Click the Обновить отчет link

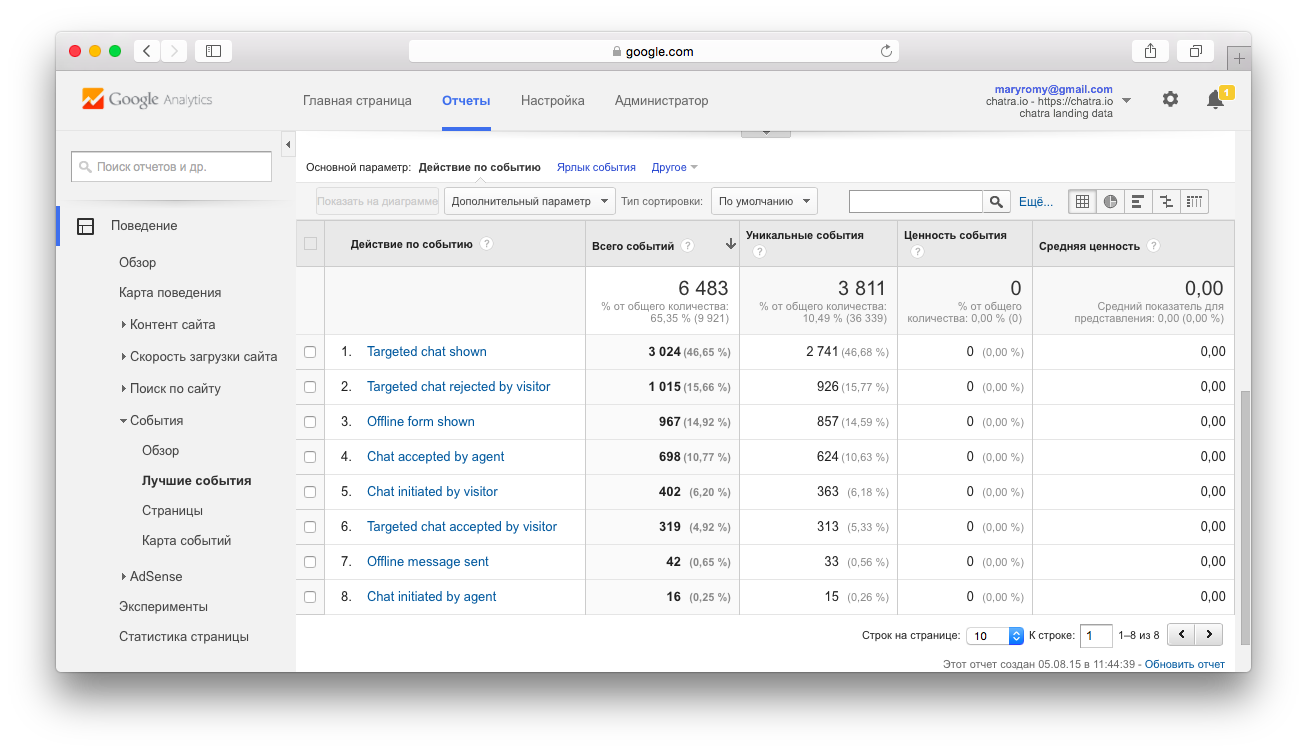[1184, 664]
